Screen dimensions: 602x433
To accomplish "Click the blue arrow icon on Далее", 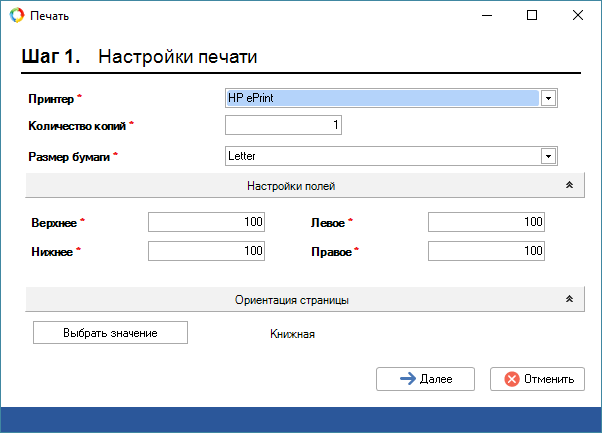I will point(407,379).
